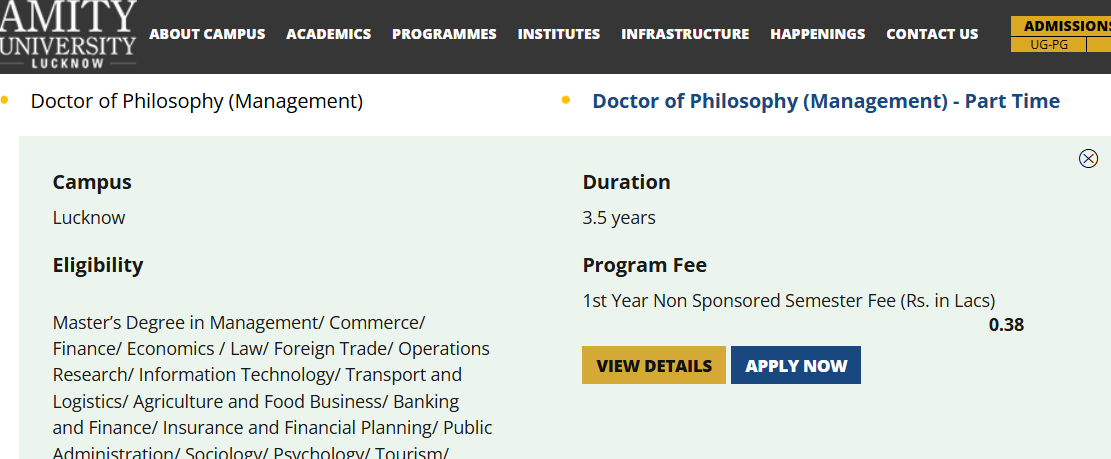1111x459 pixels.
Task: Click bullet beside Doctor of Philosophy Part Time
Action: pos(566,100)
